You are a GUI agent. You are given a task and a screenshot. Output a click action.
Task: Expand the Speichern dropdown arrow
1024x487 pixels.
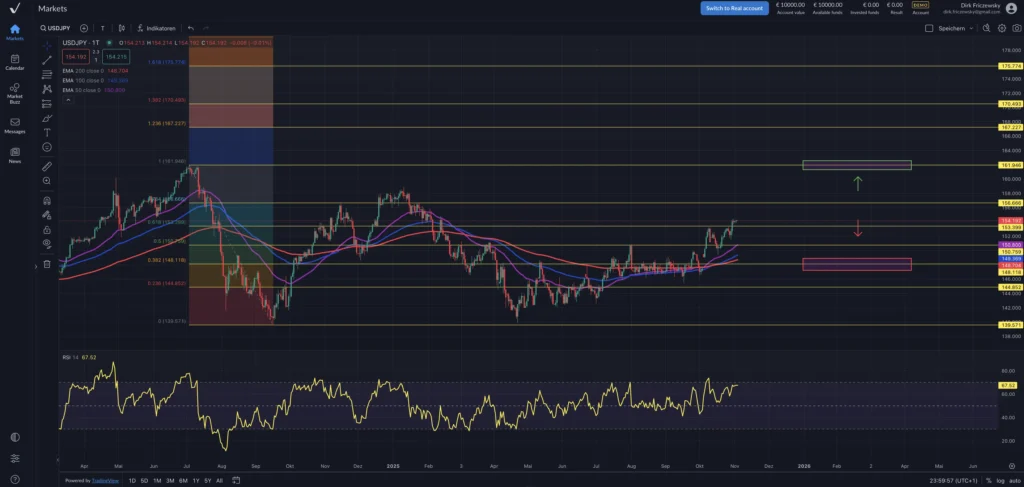tap(971, 28)
